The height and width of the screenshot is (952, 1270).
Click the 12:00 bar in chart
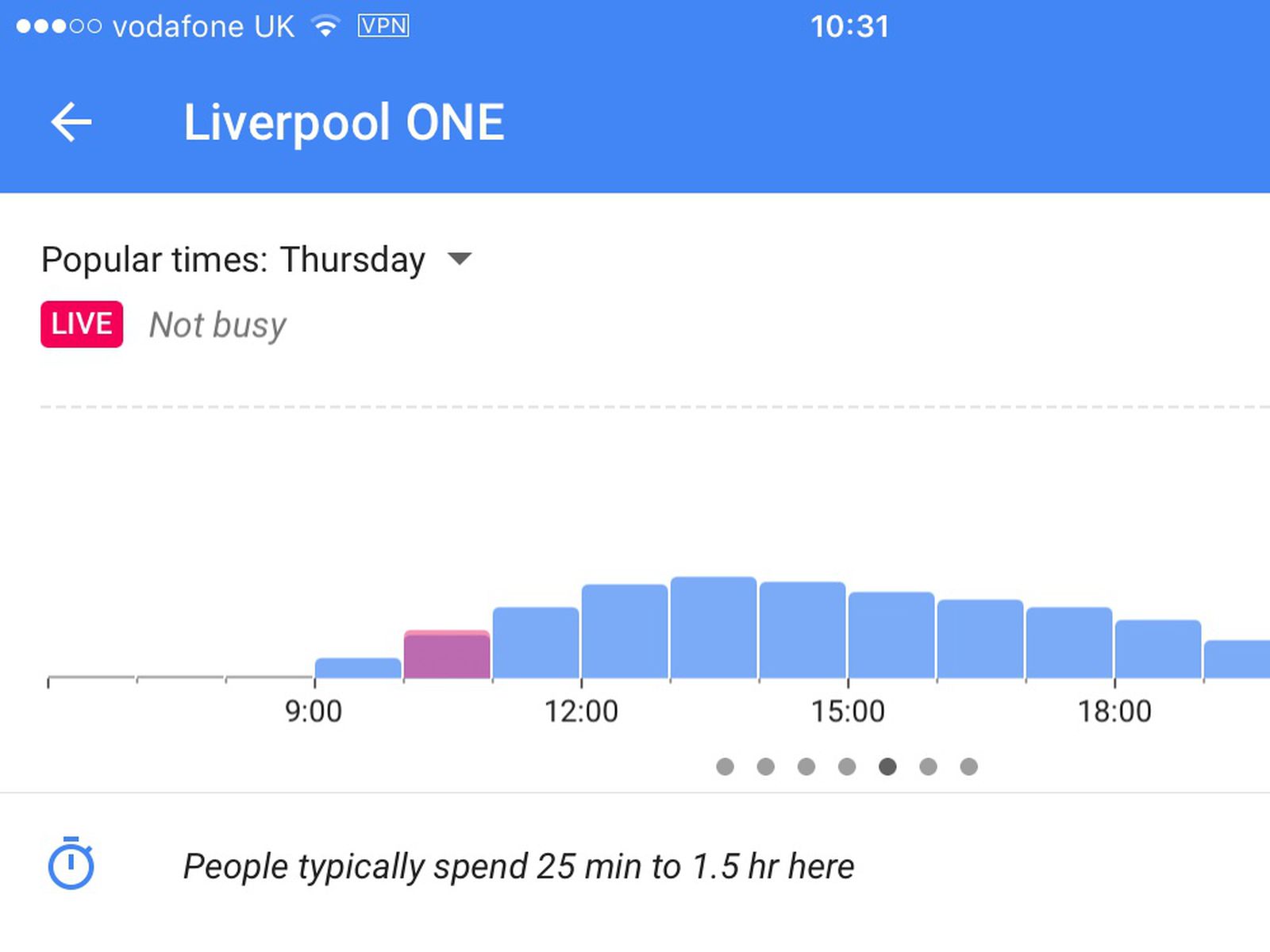(625, 631)
